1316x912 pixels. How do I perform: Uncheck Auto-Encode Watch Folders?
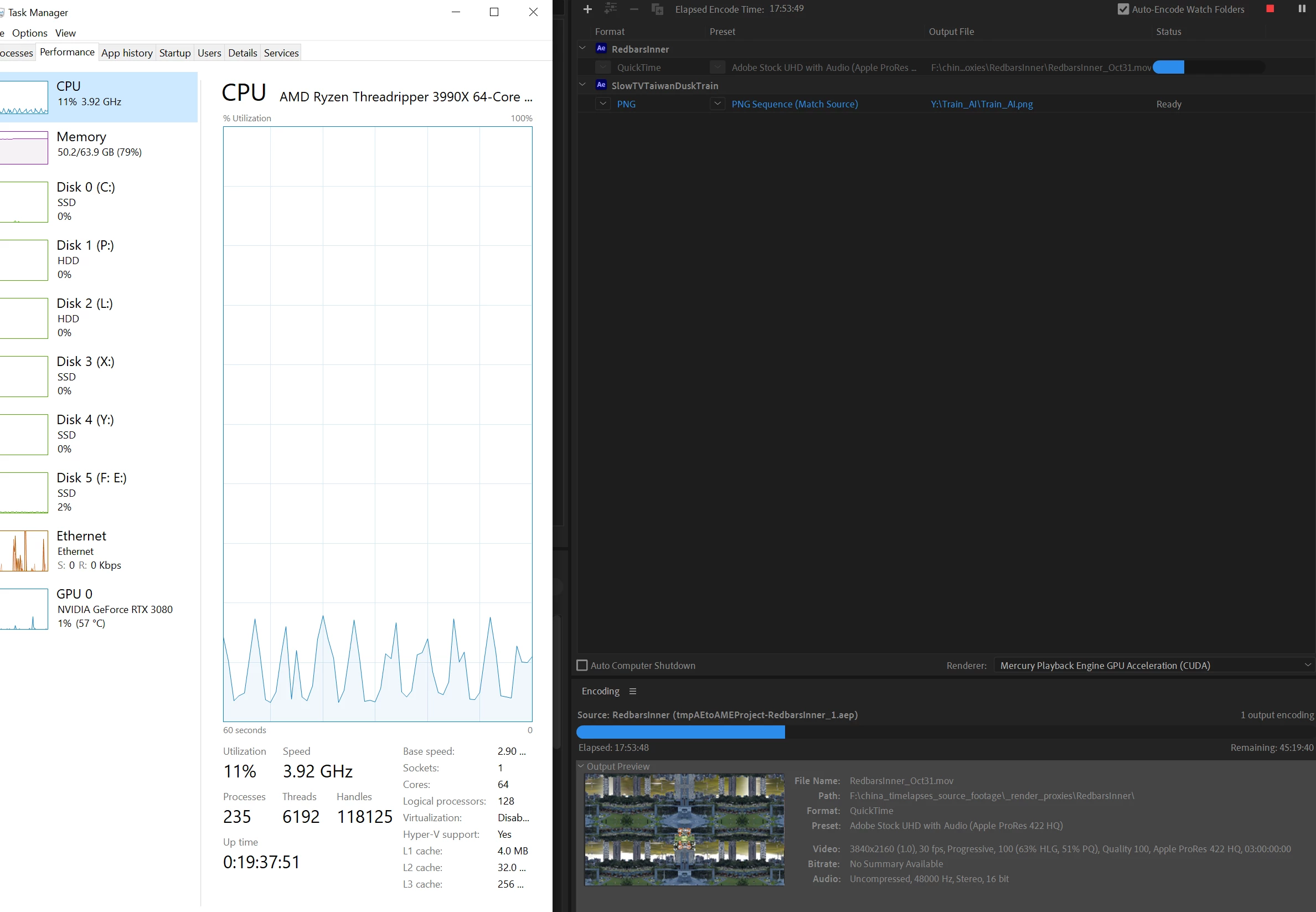click(x=1123, y=9)
